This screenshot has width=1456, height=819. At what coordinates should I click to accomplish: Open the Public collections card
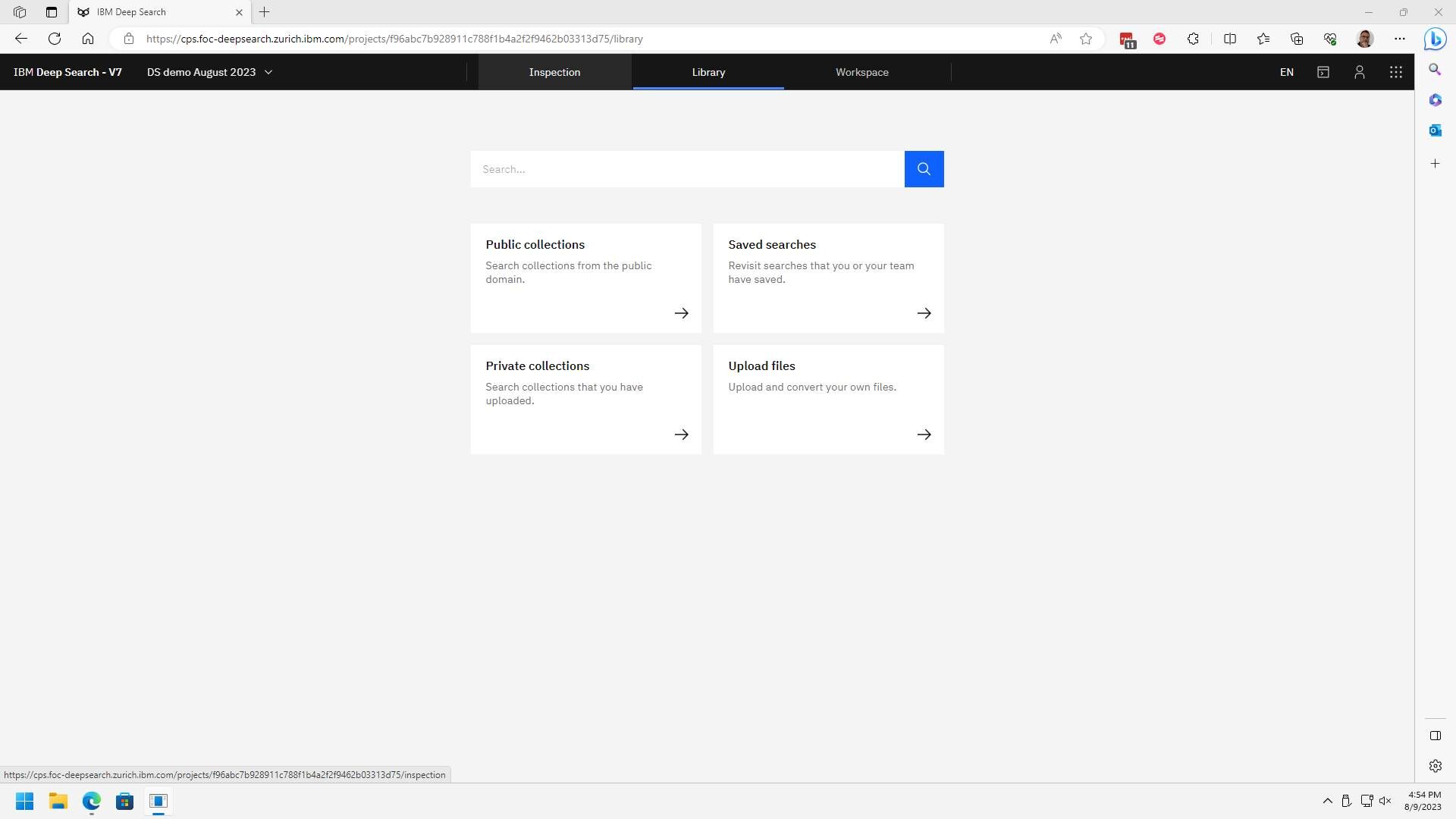(x=586, y=278)
